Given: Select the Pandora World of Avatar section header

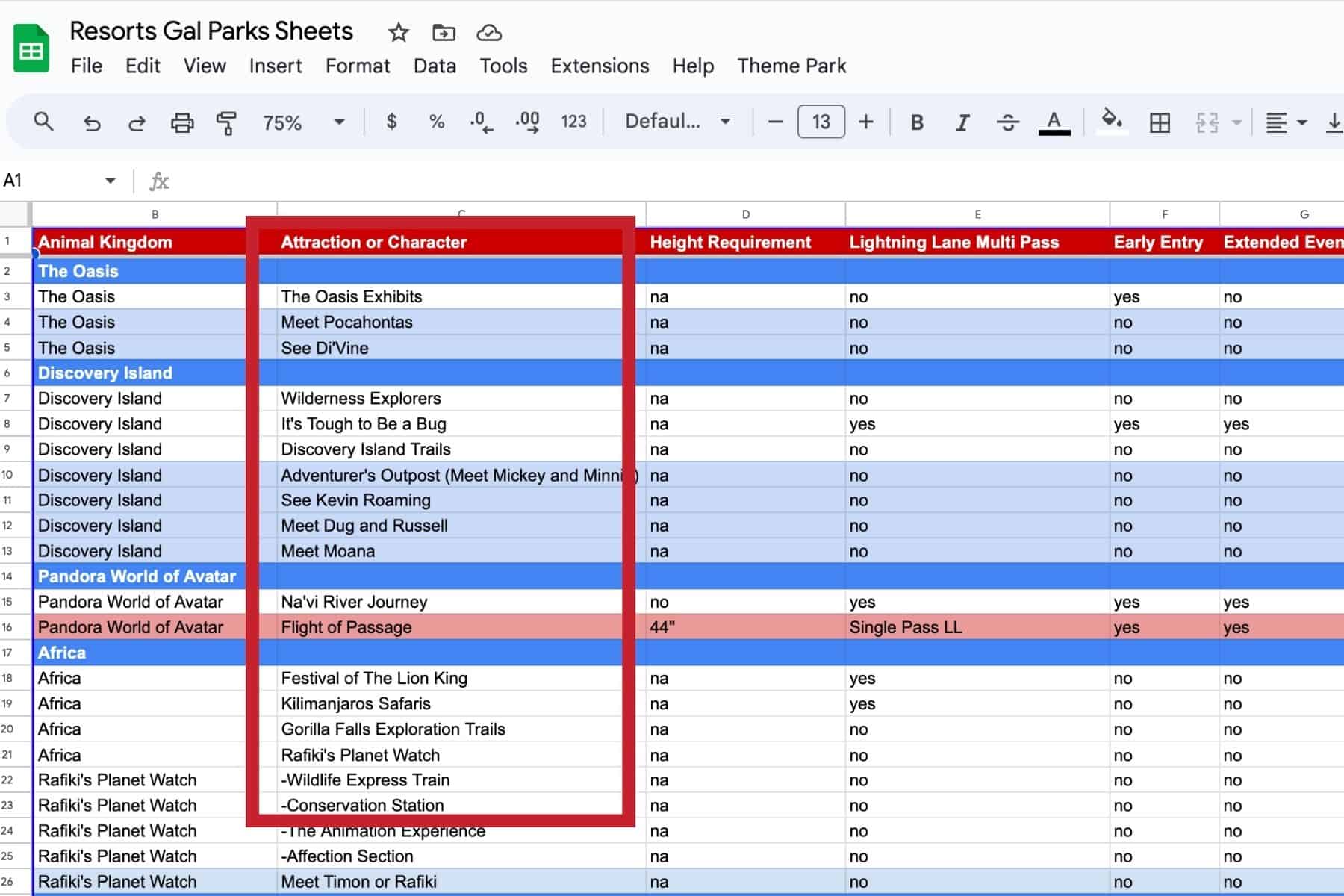Looking at the screenshot, I should click(x=155, y=576).
